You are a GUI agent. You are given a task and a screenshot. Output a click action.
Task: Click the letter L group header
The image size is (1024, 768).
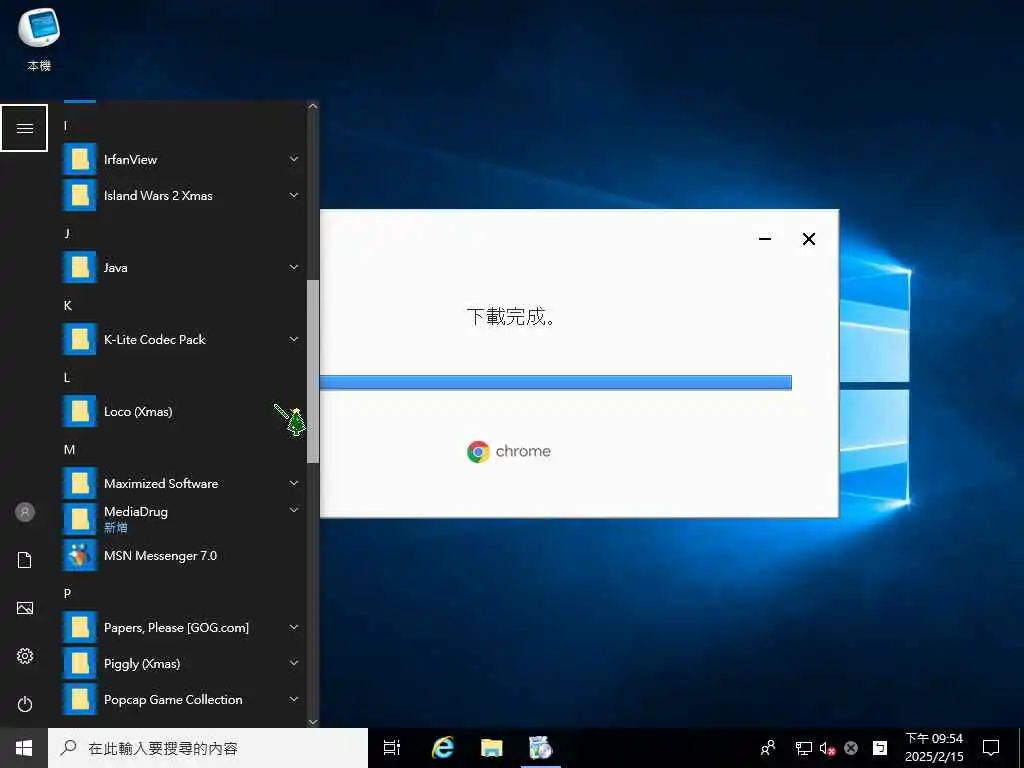(67, 377)
